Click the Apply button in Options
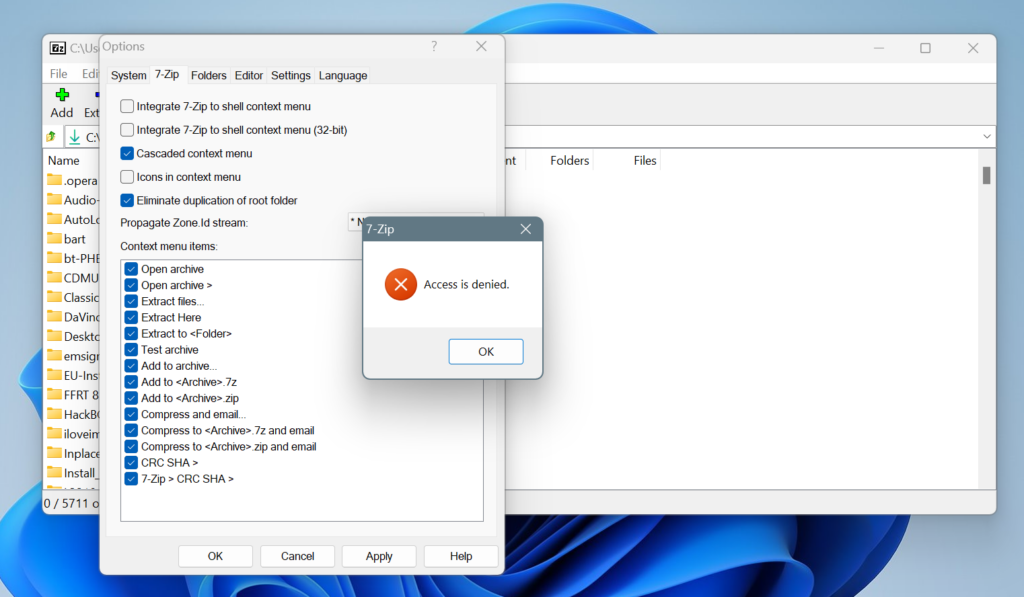The image size is (1024, 597). [378, 556]
